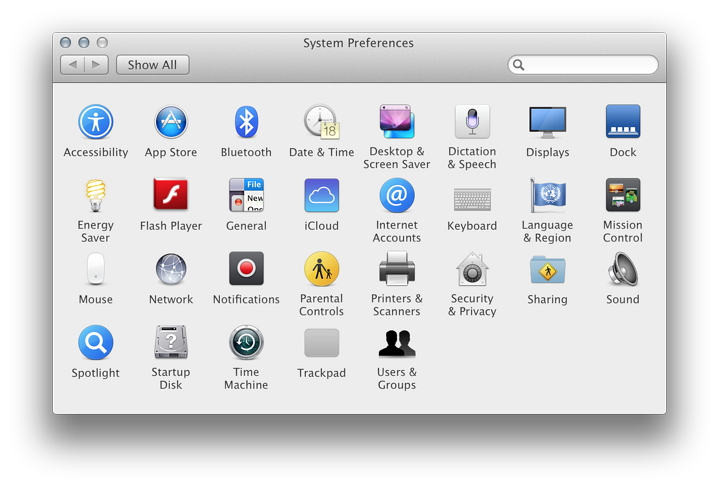Click the magnifying glass in search field
The image size is (719, 487).
coord(518,65)
